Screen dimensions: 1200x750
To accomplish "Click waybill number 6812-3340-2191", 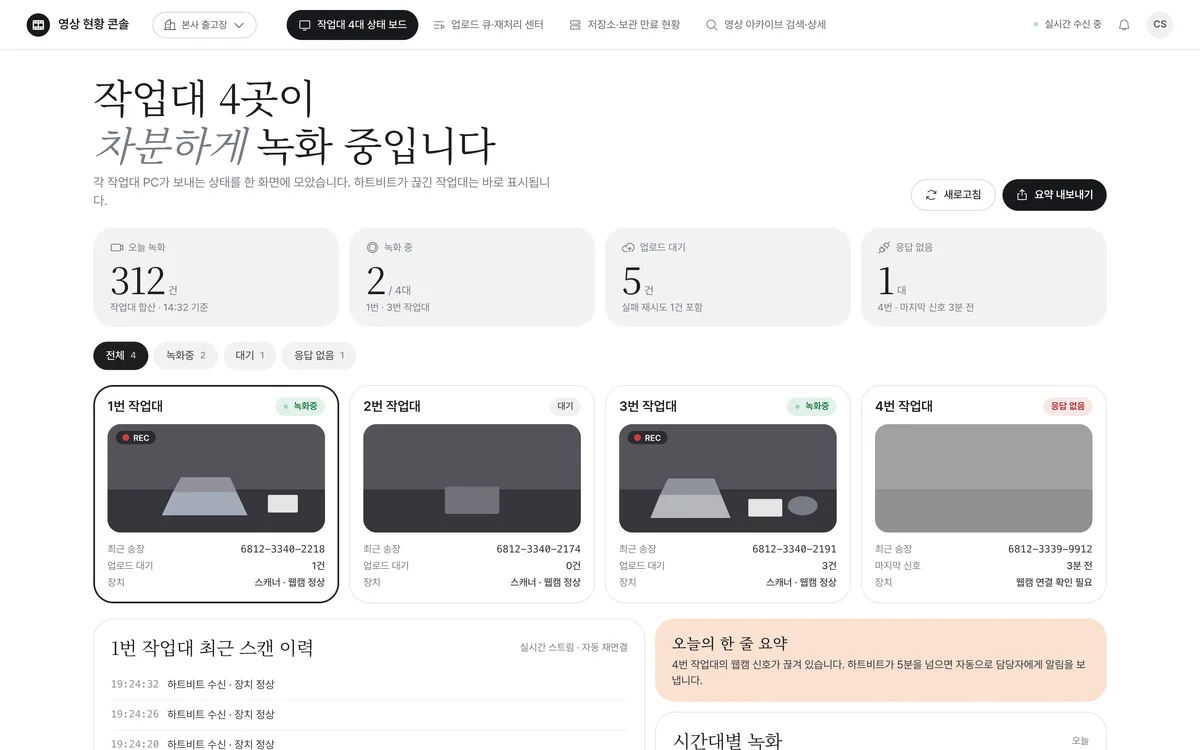I will point(795,549).
